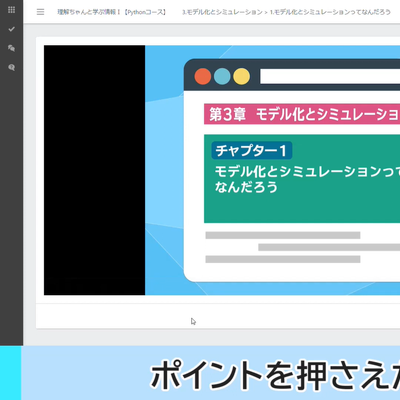Open the grid apps icon in sidebar
The image size is (400, 400).
(11, 10)
